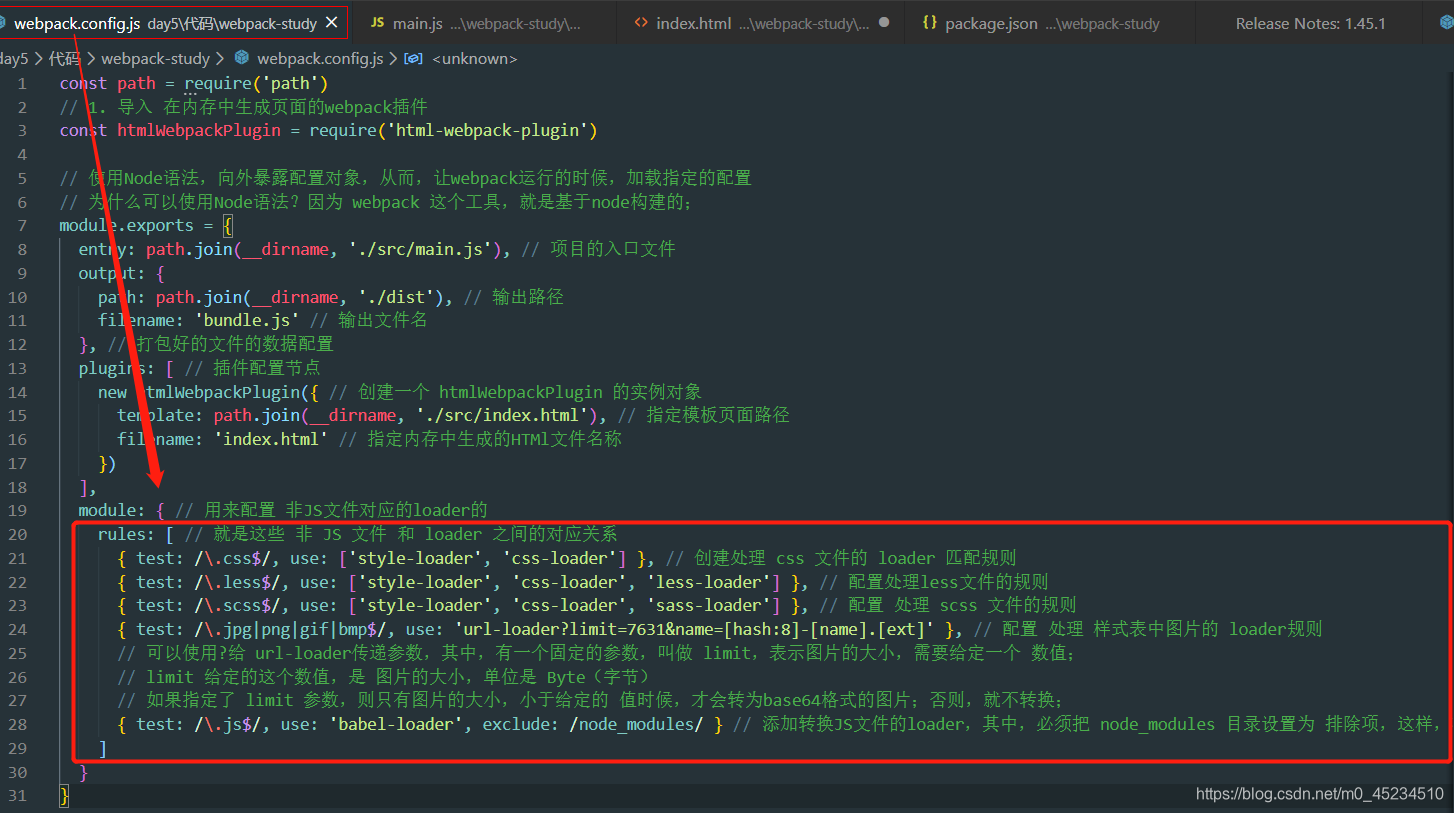The height and width of the screenshot is (813, 1454).
Task: Click the './dist' string on line 10
Action: coord(397,297)
